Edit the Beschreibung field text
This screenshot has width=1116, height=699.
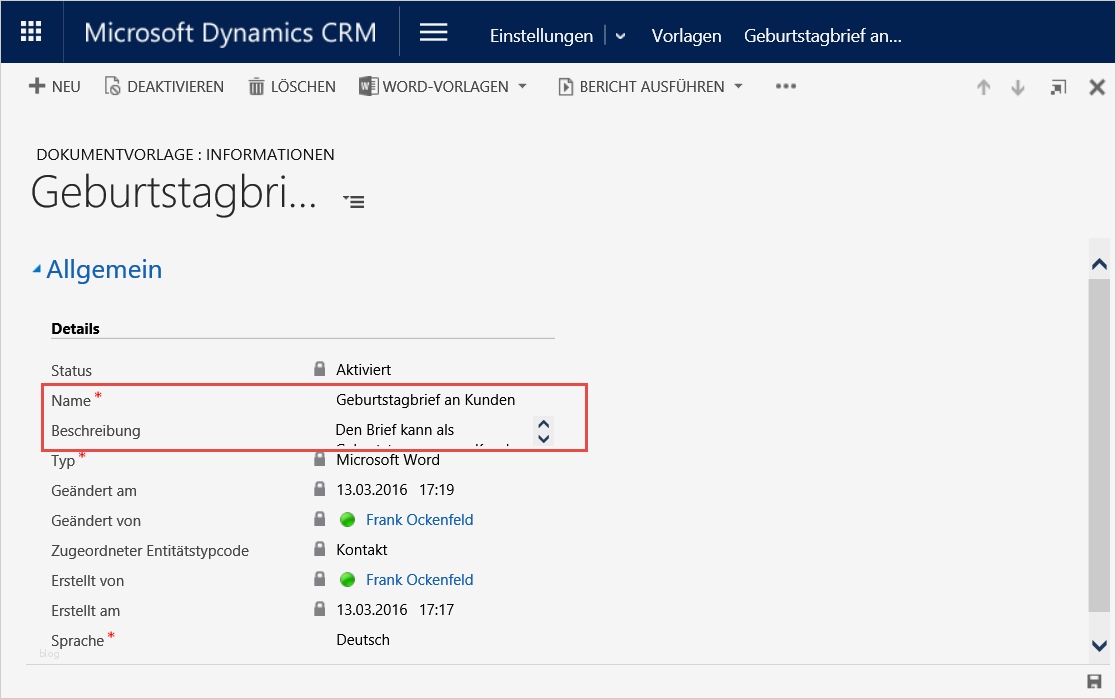(x=425, y=428)
